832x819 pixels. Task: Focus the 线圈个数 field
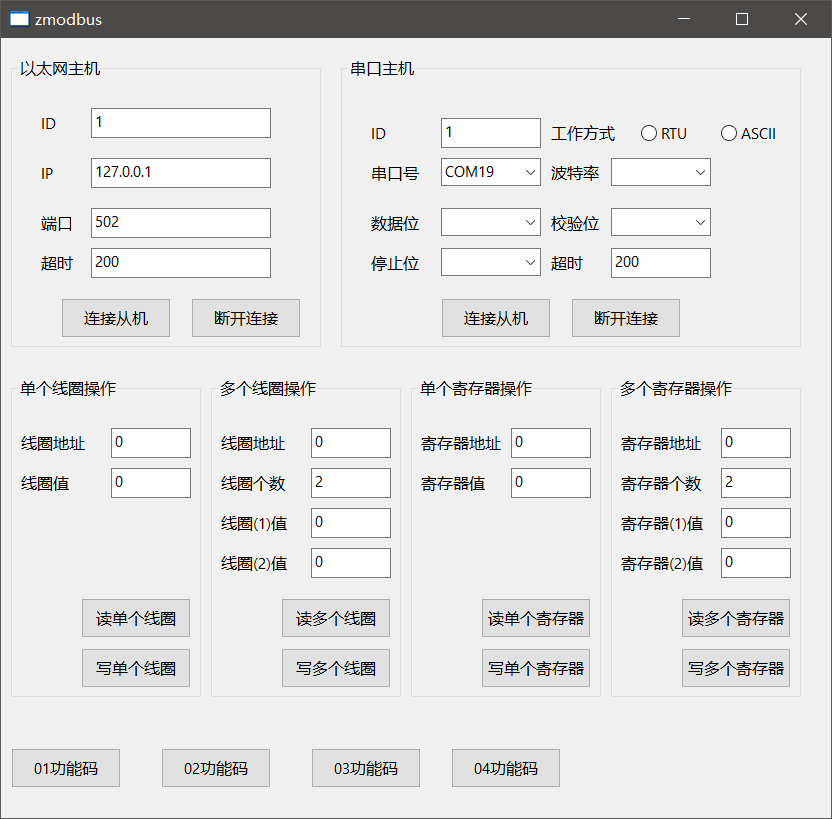(x=351, y=483)
